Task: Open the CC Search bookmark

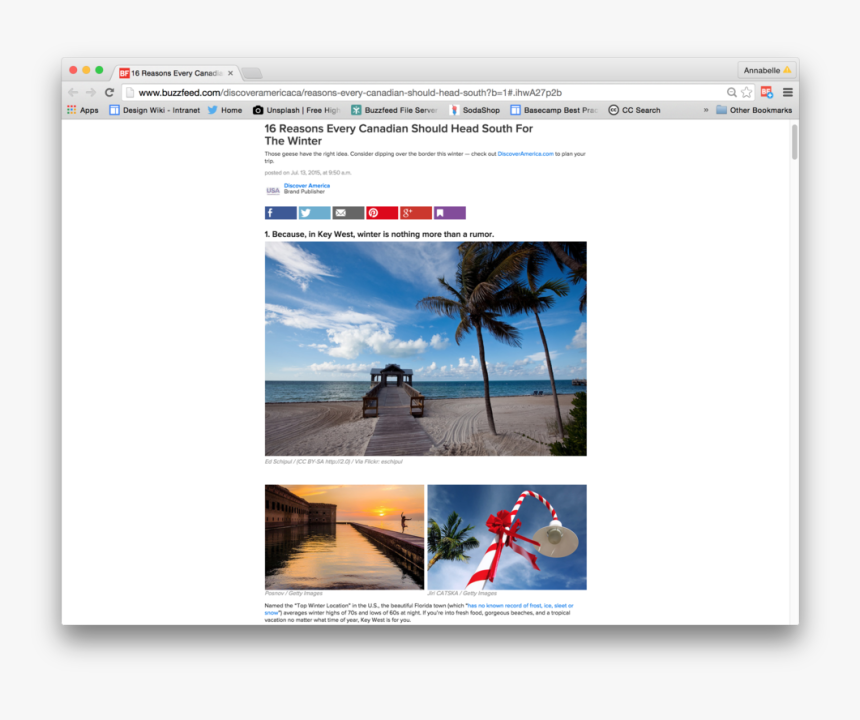Action: point(635,110)
